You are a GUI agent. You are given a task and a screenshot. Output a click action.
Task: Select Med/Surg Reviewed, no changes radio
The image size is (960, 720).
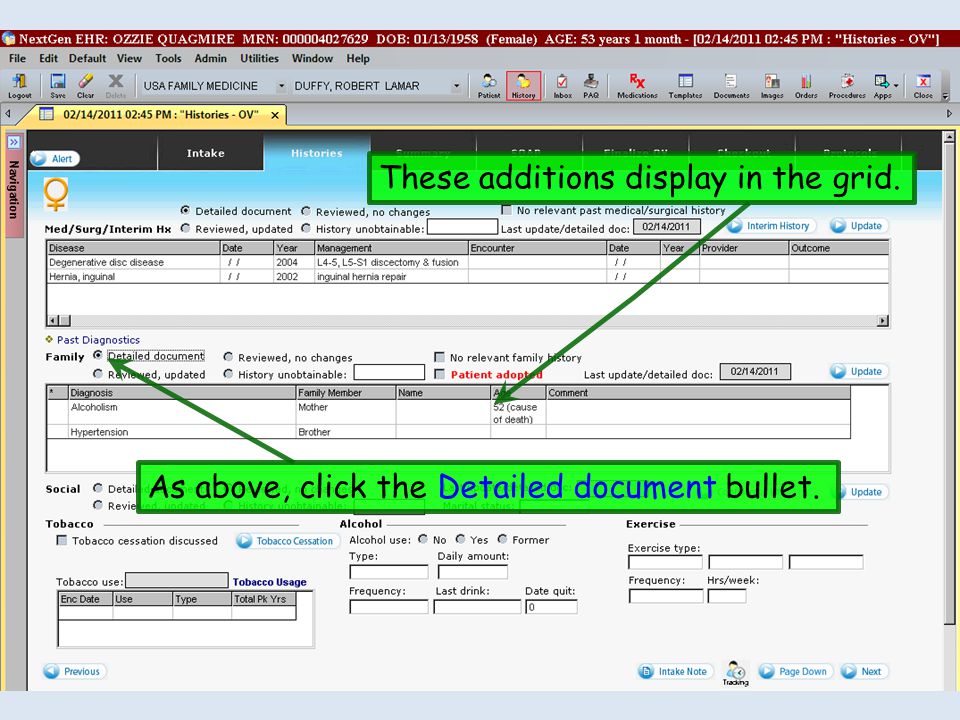coord(306,211)
